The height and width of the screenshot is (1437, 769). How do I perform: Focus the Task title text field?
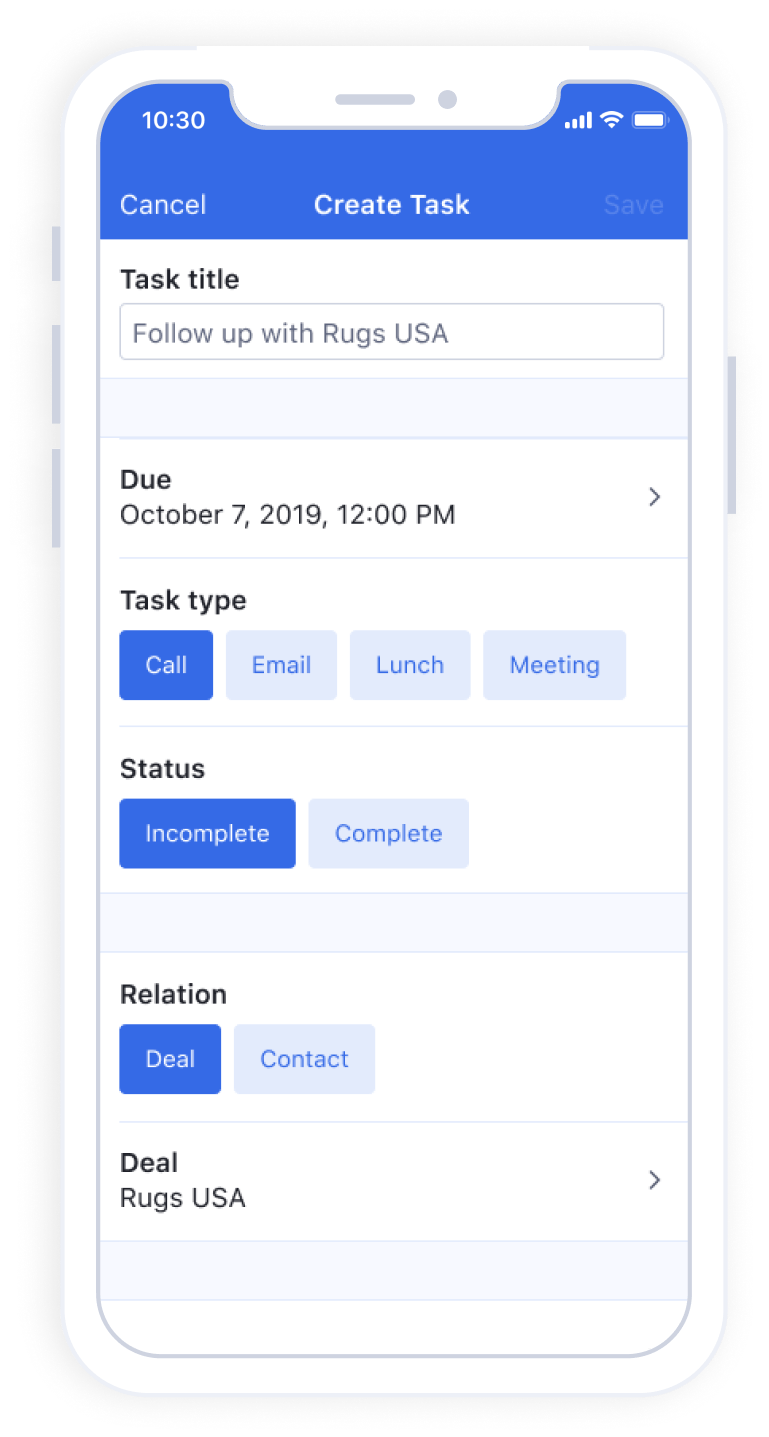(392, 332)
